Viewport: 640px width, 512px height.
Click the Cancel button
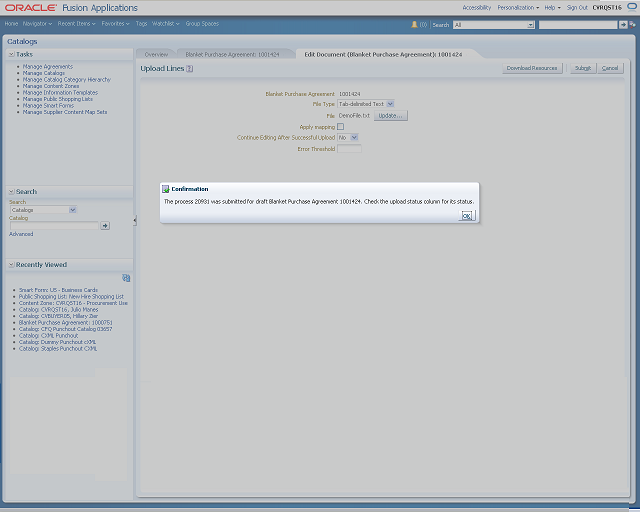pyautogui.click(x=610, y=68)
